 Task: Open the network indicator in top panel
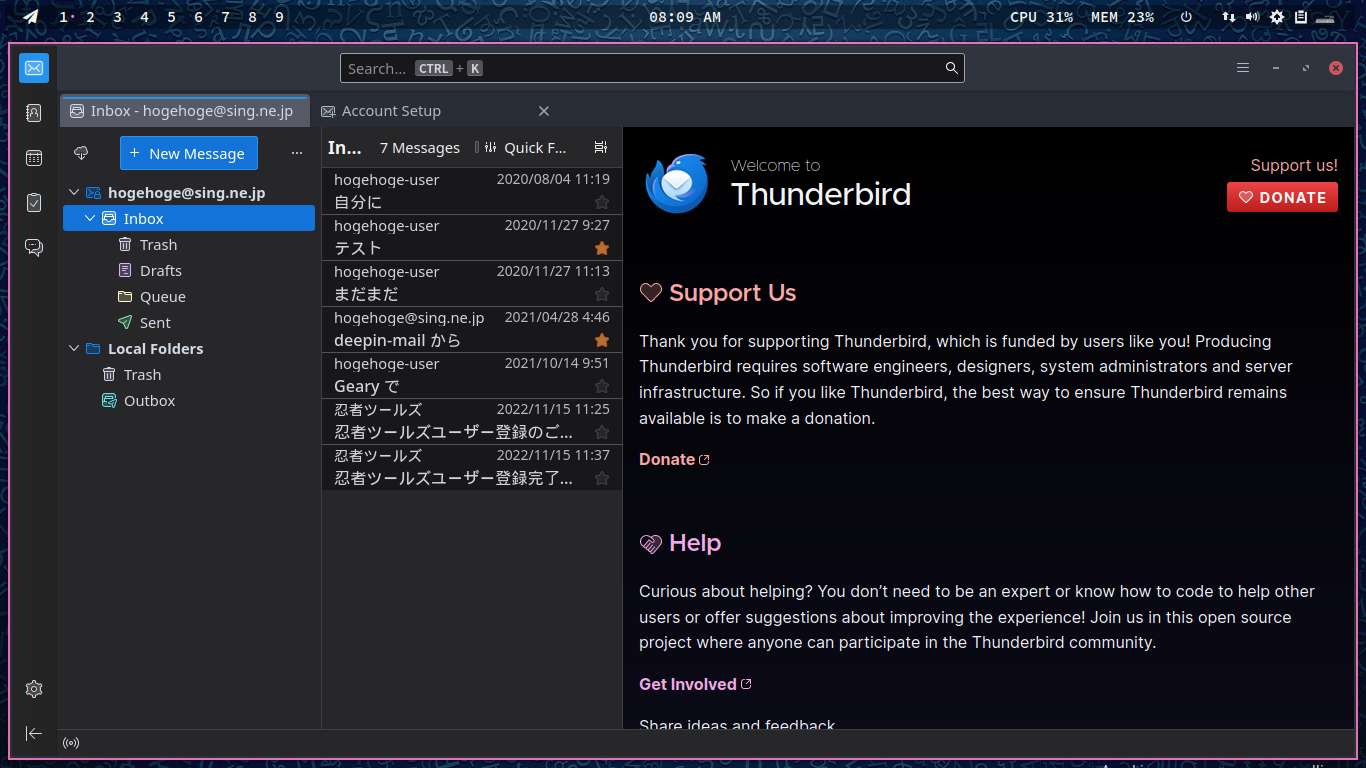tap(1229, 17)
